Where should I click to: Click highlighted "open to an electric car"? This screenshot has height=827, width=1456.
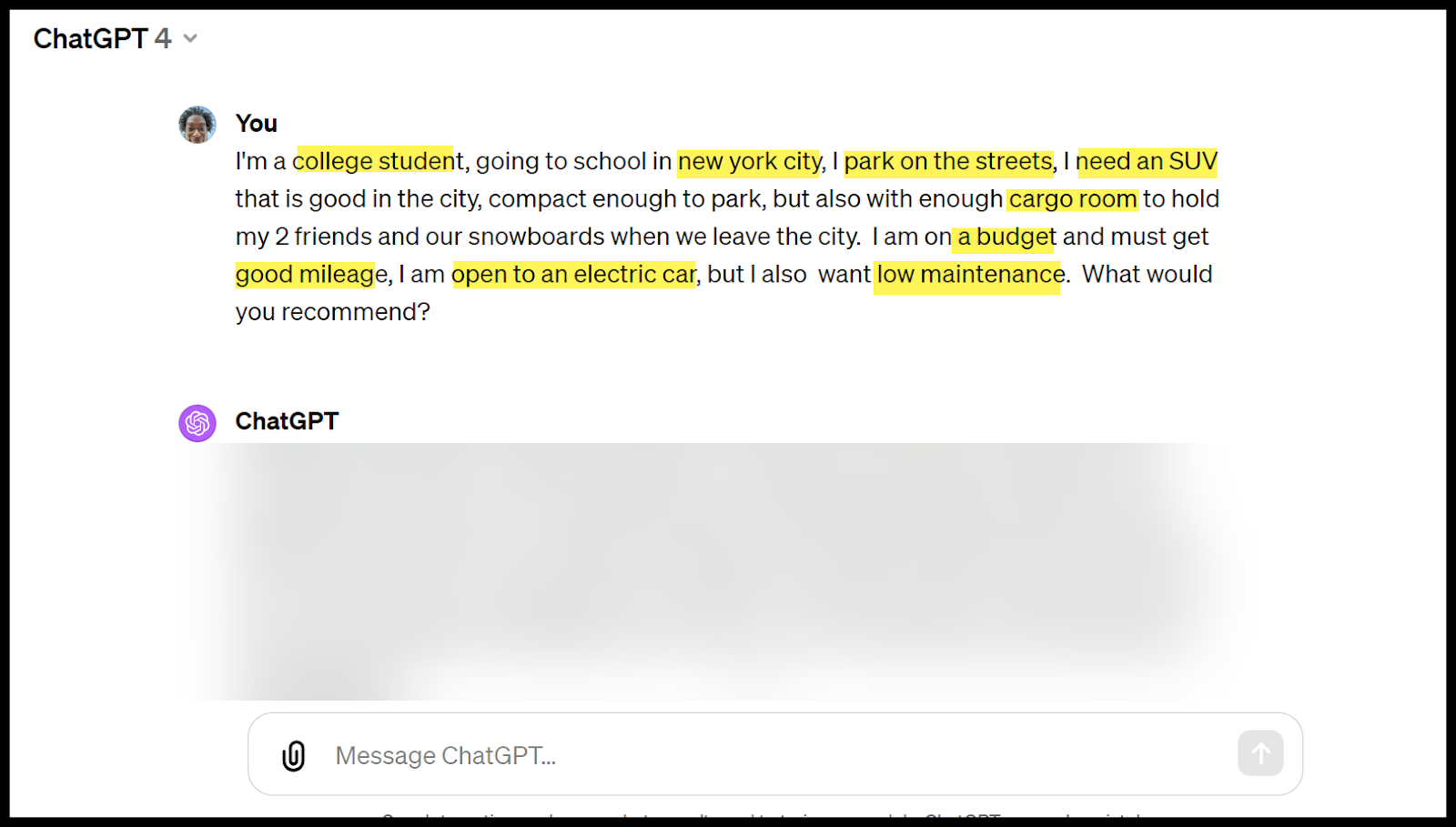pos(573,274)
